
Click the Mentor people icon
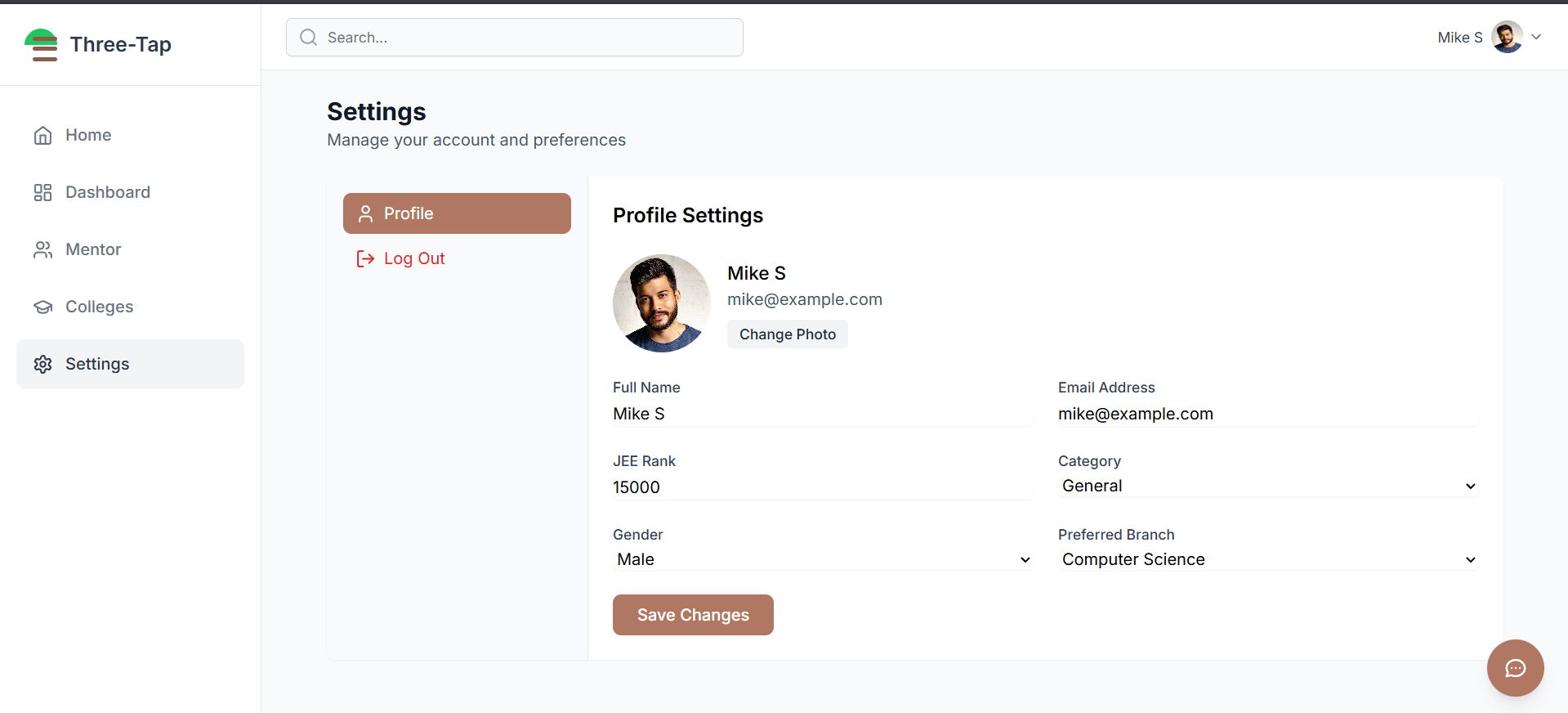42,250
